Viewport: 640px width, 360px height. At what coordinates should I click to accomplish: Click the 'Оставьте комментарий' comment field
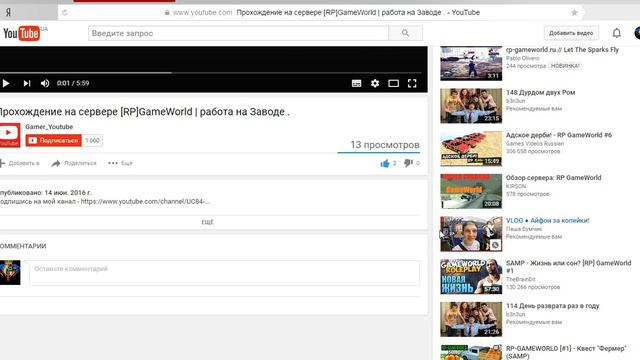(224, 273)
